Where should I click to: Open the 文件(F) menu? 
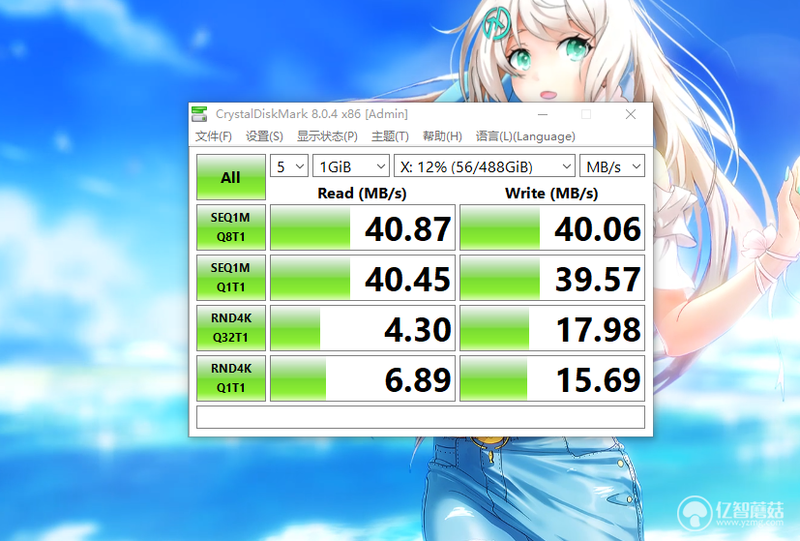pyautogui.click(x=213, y=136)
